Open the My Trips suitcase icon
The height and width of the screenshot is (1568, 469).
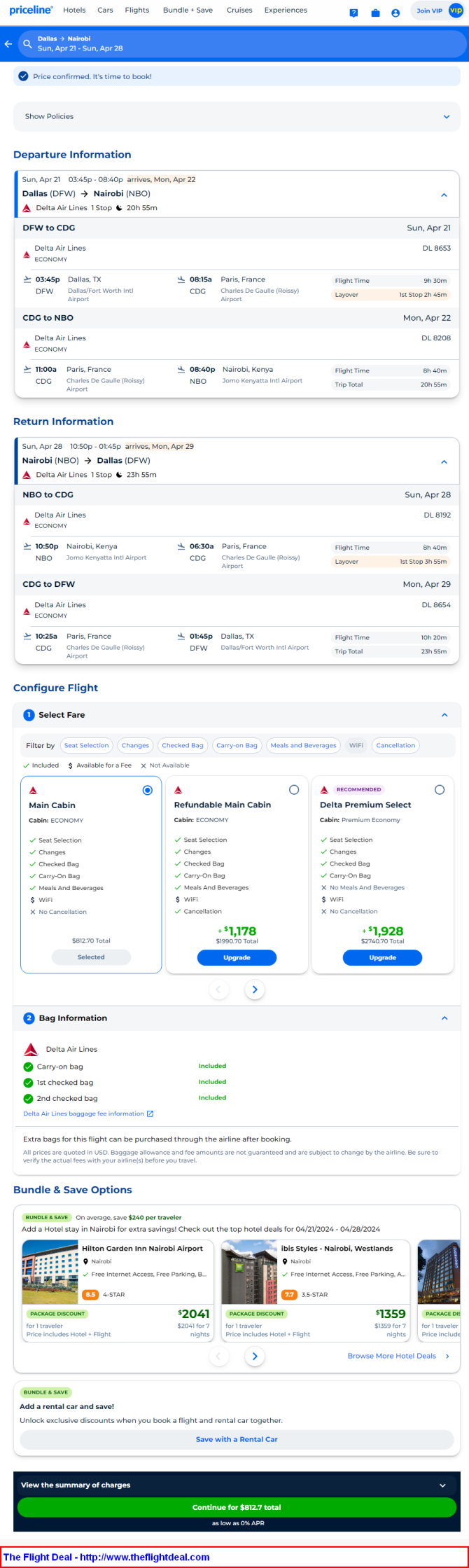click(375, 13)
